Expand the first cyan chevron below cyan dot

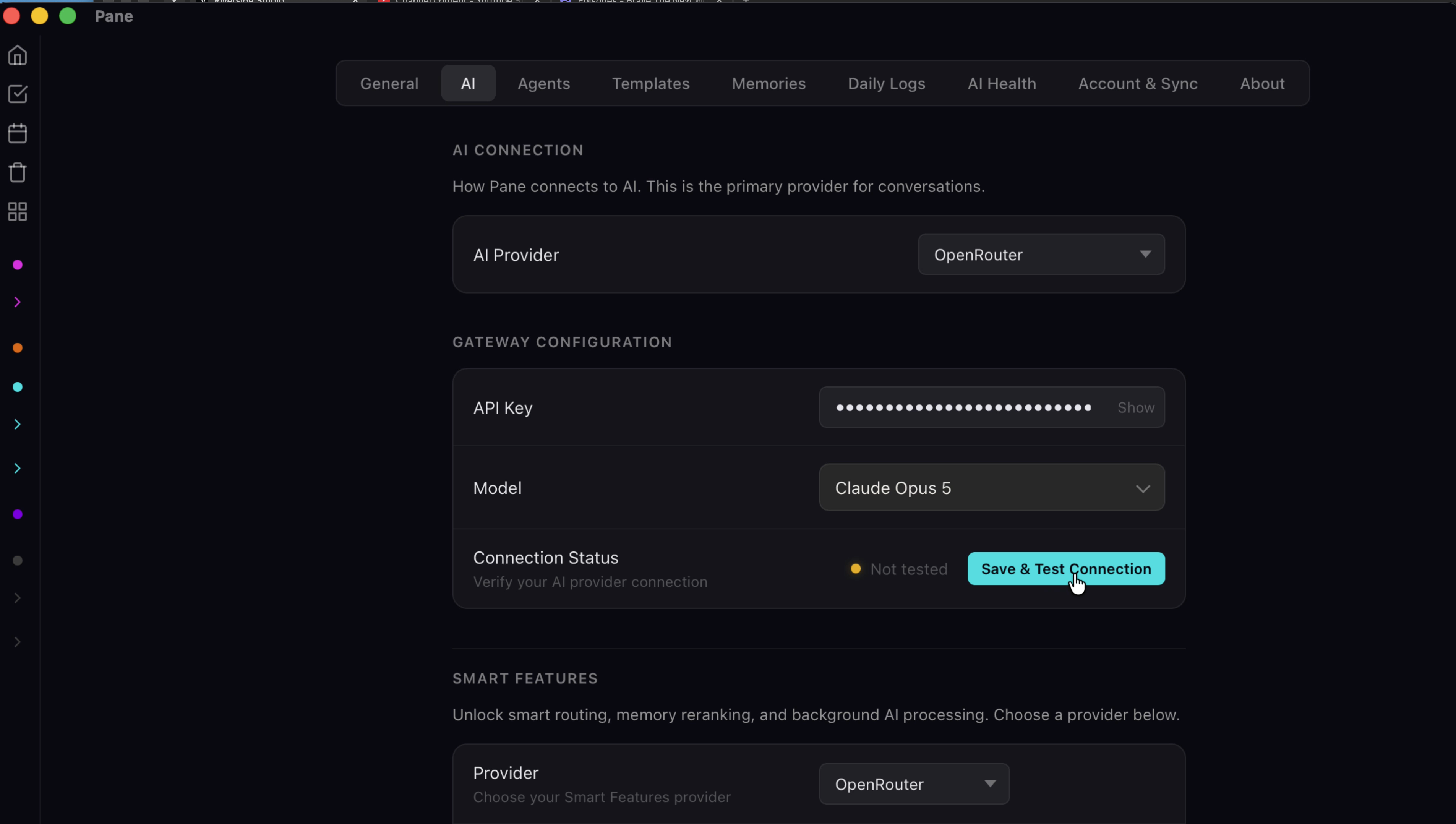pyautogui.click(x=18, y=425)
